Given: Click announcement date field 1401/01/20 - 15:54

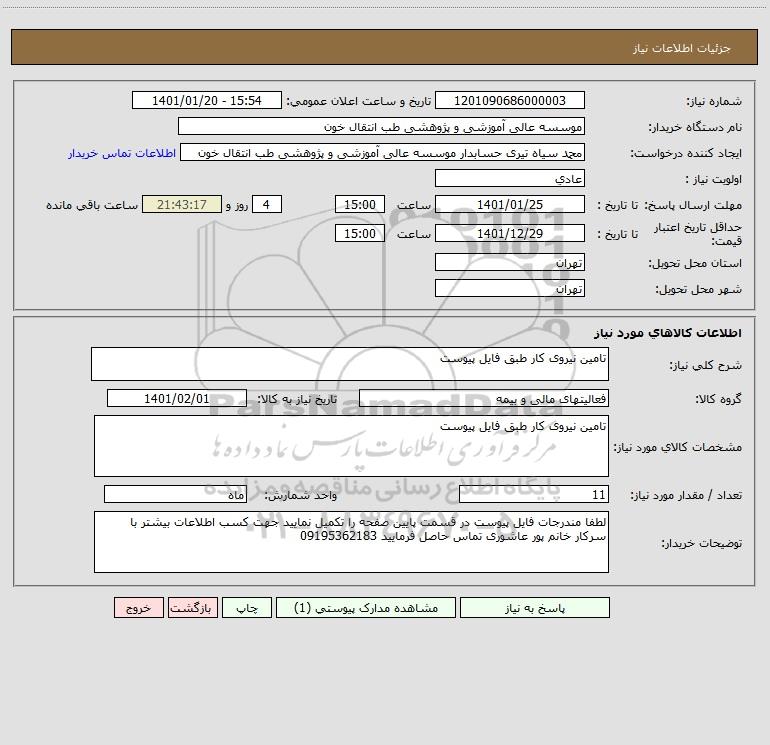Looking at the screenshot, I should [207, 100].
